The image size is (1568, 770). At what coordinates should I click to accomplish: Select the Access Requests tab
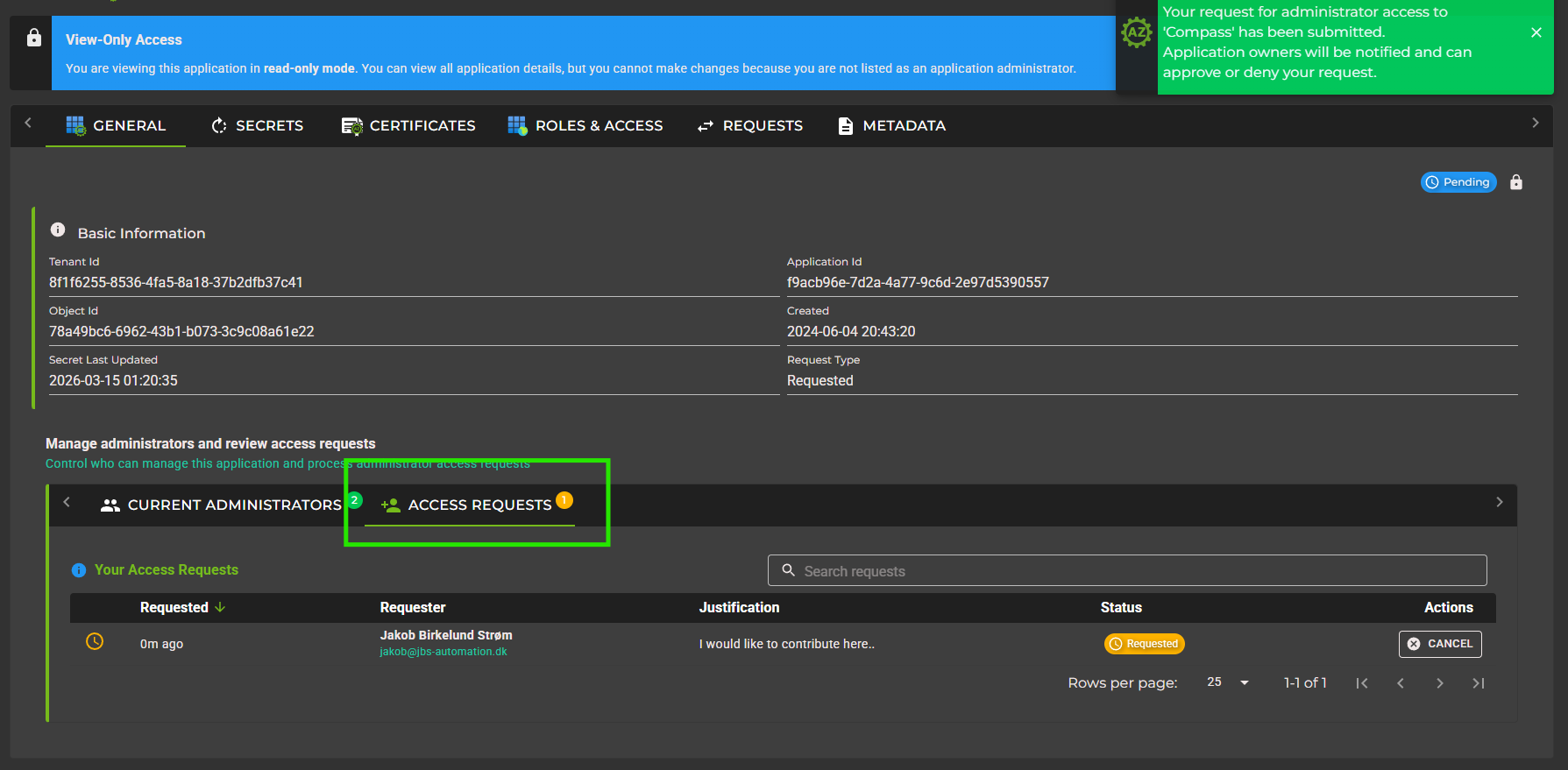[470, 505]
